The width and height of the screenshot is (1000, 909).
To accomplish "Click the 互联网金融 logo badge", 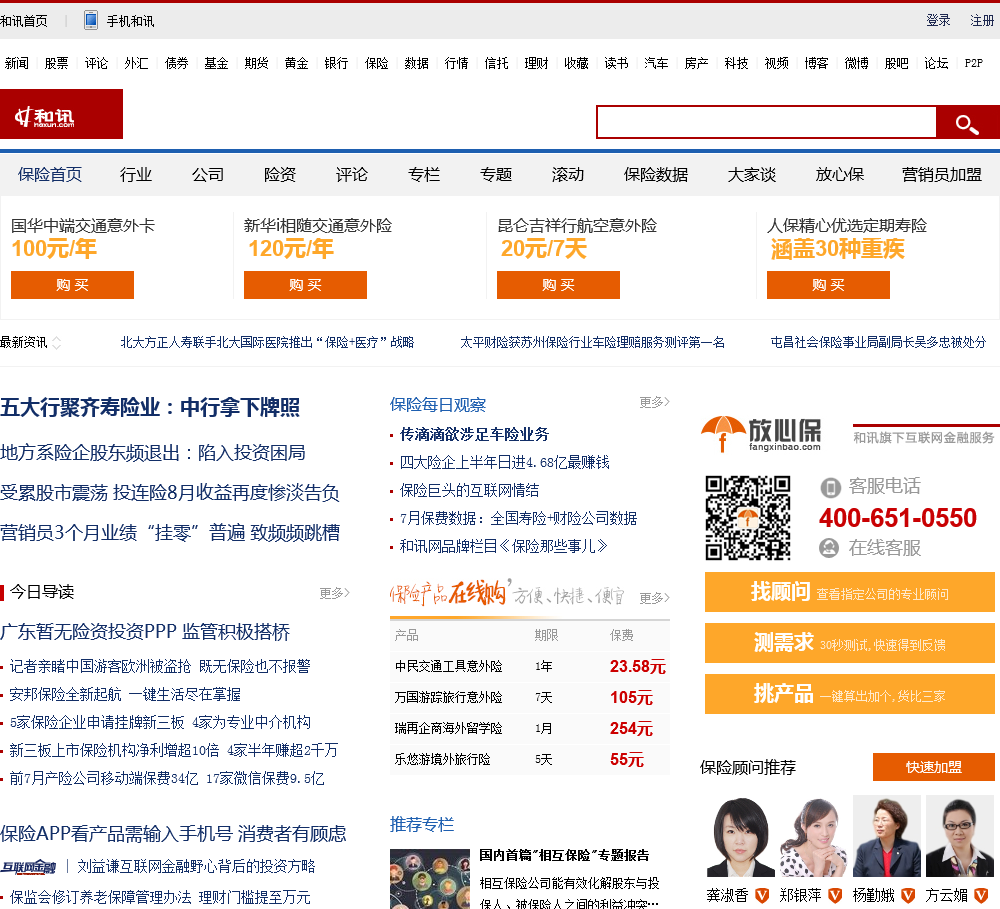I will 28,866.
